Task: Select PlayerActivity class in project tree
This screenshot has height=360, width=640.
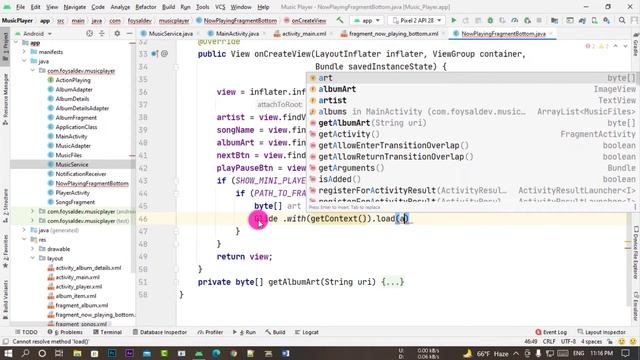Action: tap(73, 193)
